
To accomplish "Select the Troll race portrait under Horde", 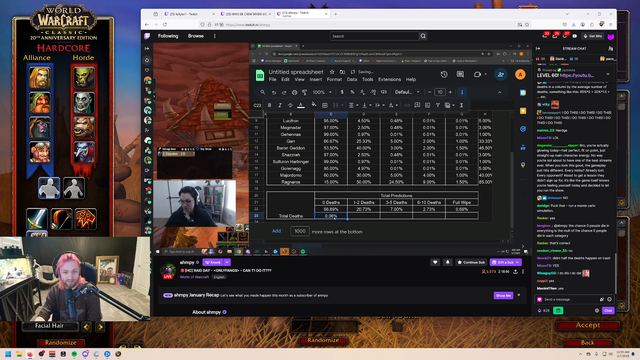I will [x=84, y=152].
